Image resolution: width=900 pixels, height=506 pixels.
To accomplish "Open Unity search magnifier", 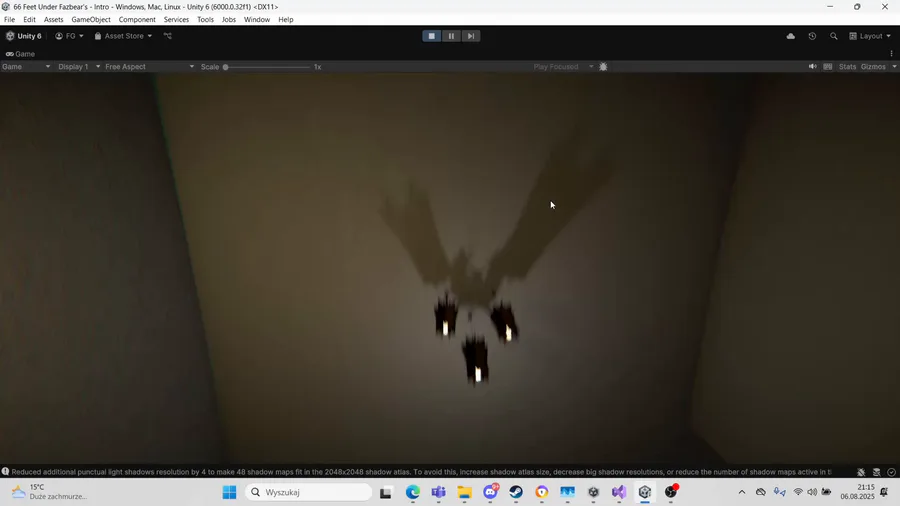I will click(833, 36).
